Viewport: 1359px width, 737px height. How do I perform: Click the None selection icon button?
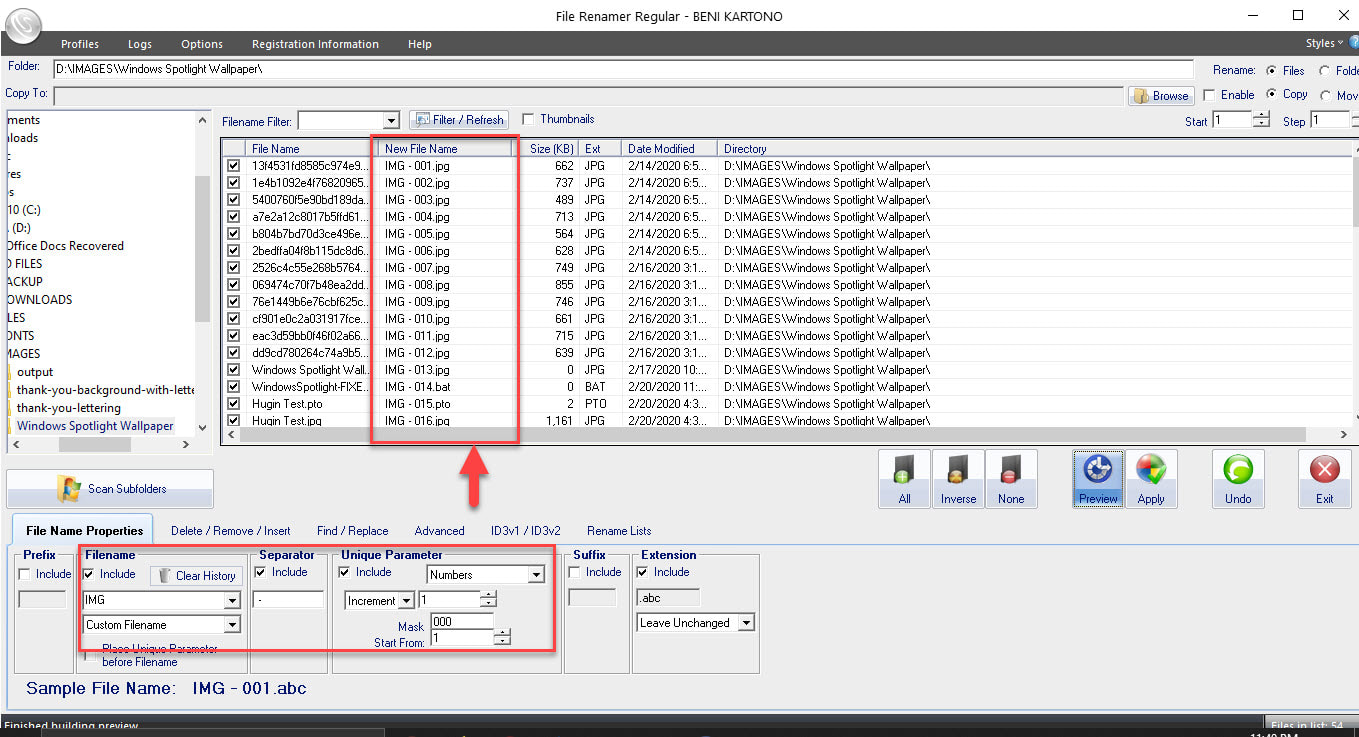click(1011, 479)
